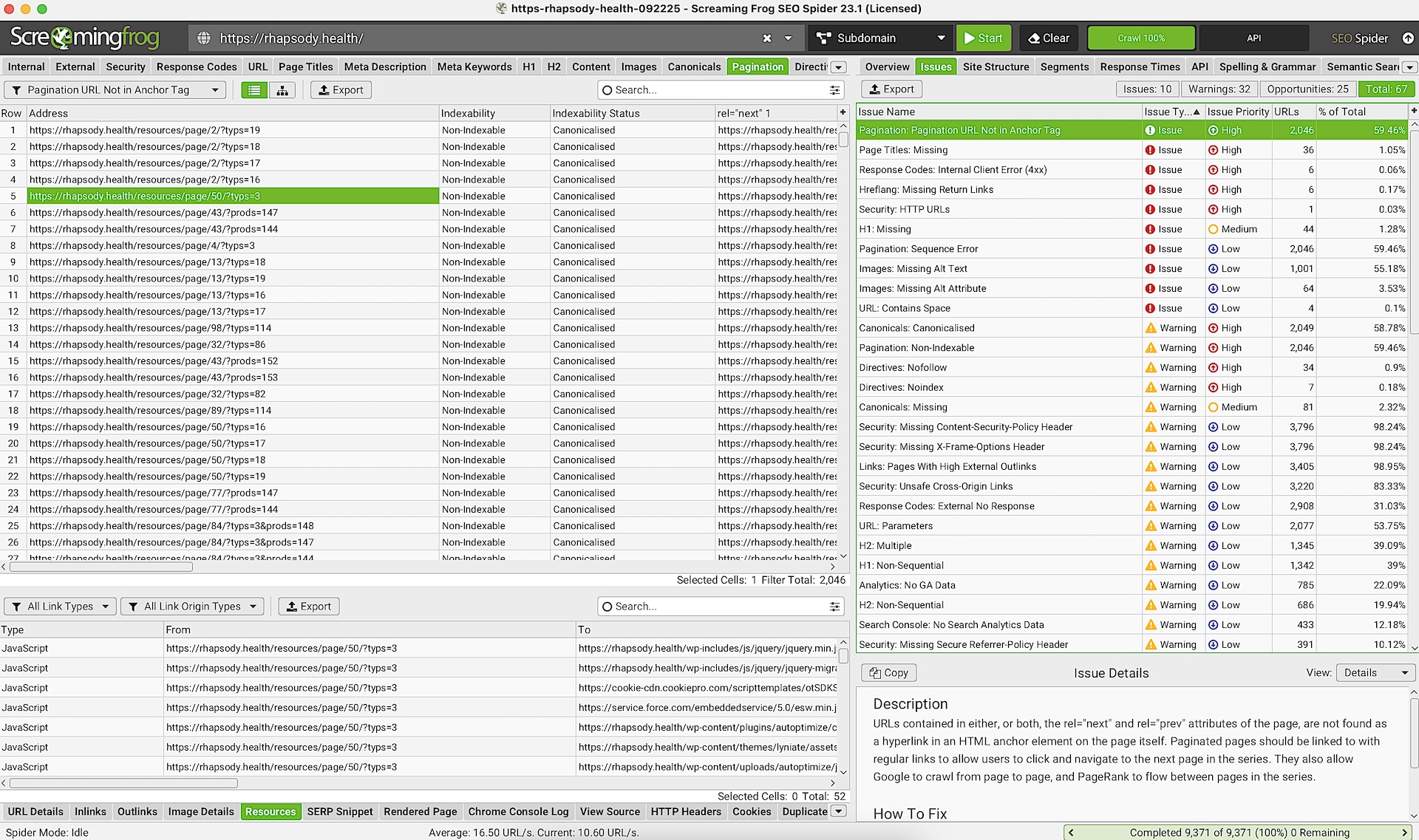
Task: Open the Site Structure tab
Action: [x=996, y=66]
